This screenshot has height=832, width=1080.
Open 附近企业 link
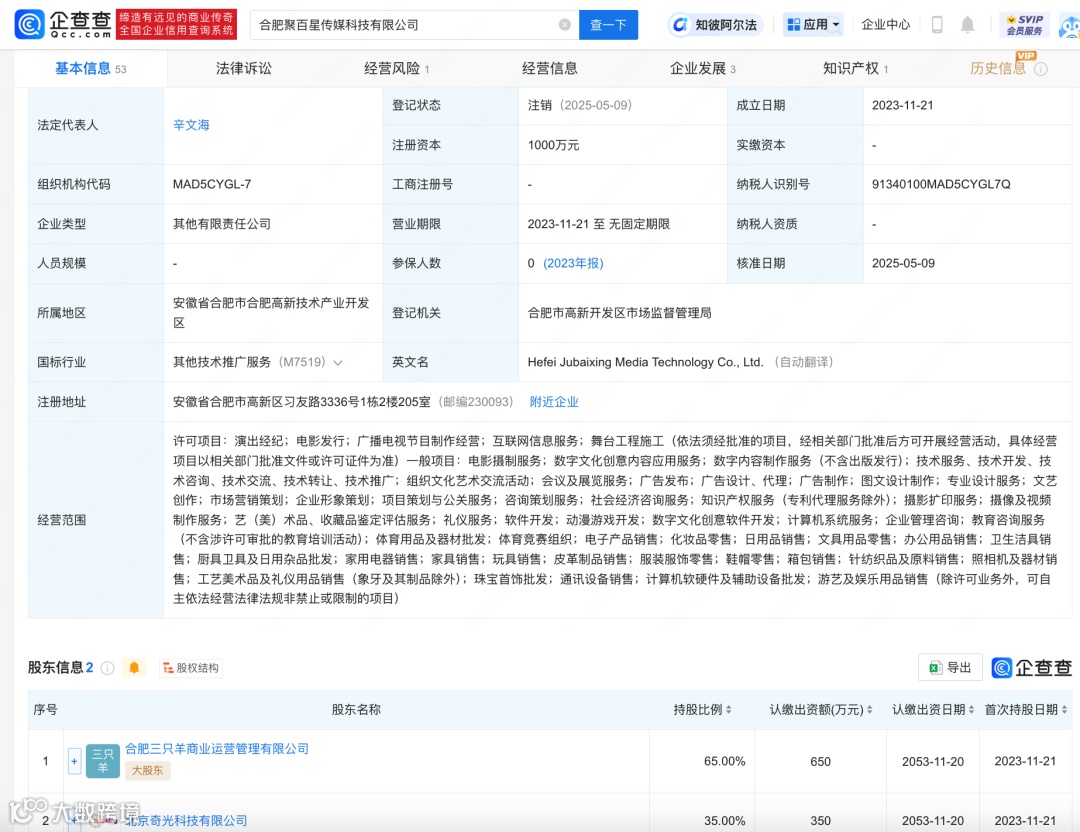pos(554,402)
